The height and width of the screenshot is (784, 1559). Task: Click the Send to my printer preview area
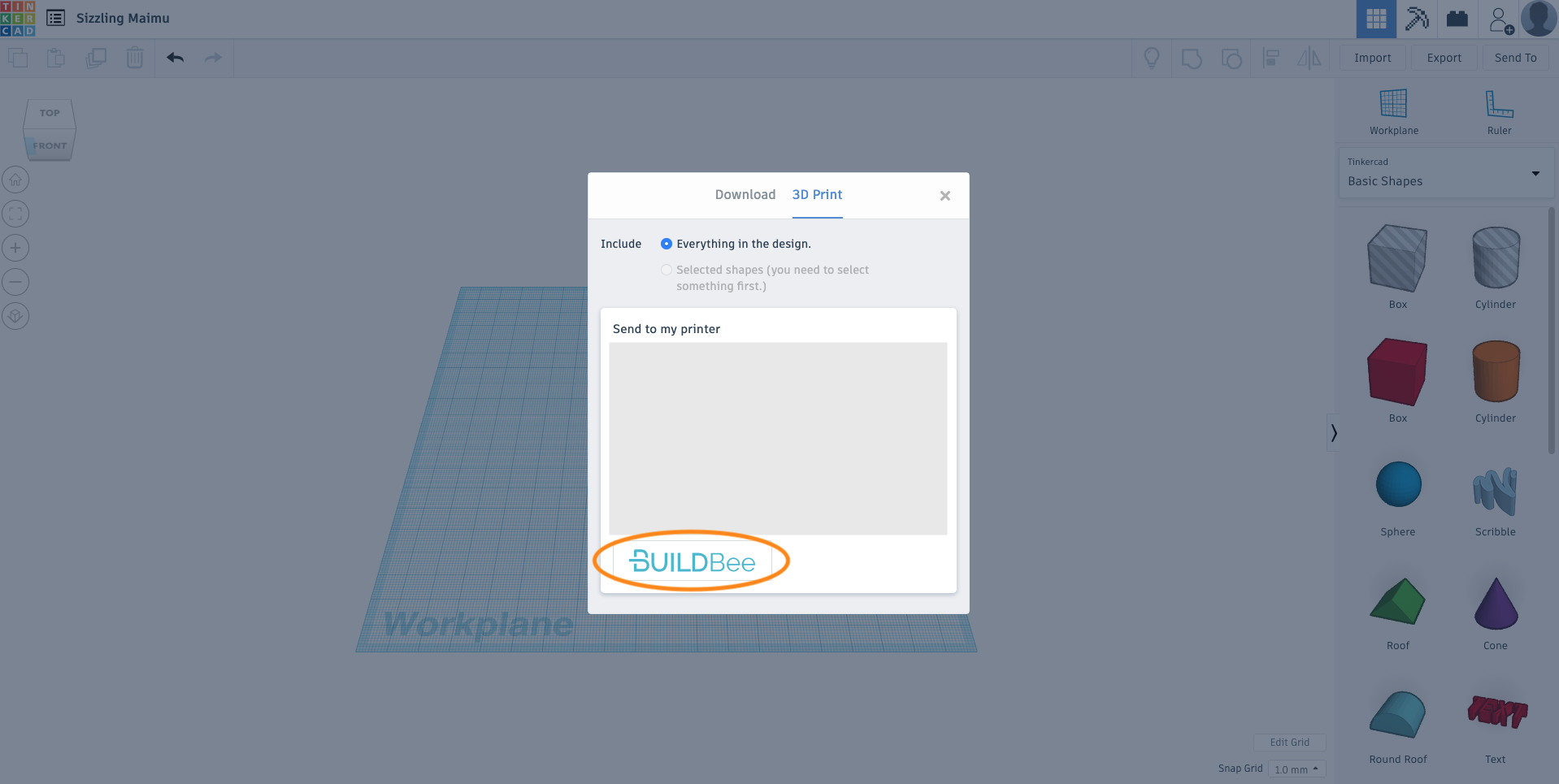point(778,439)
